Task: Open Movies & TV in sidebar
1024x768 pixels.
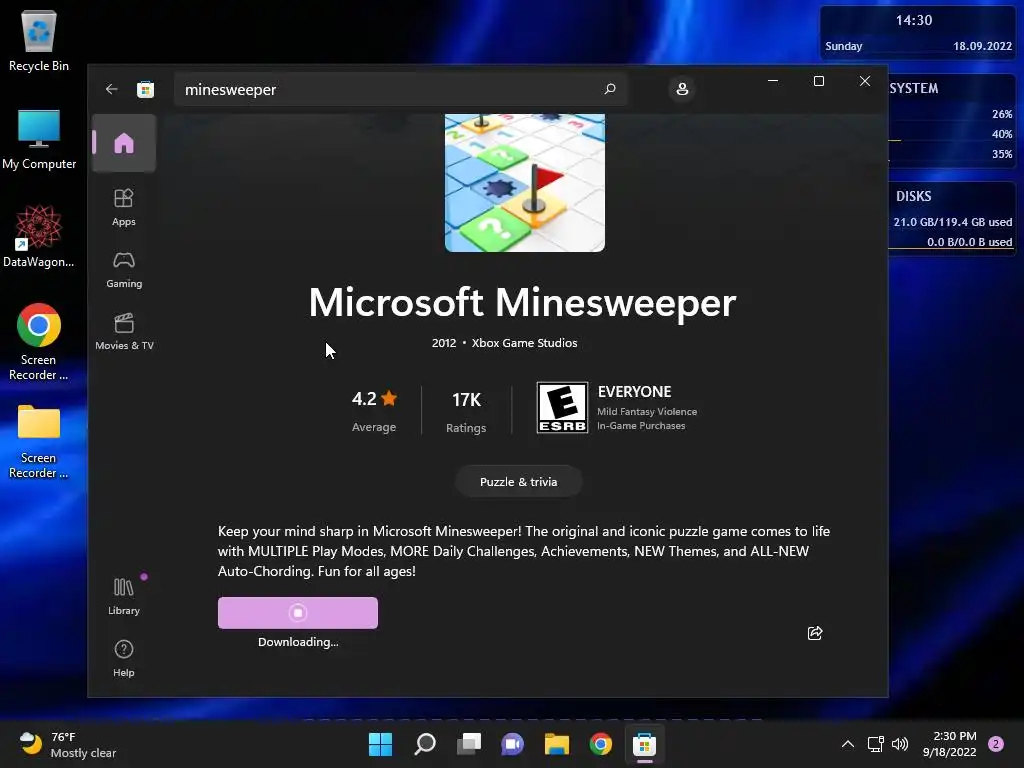Action: click(x=124, y=332)
